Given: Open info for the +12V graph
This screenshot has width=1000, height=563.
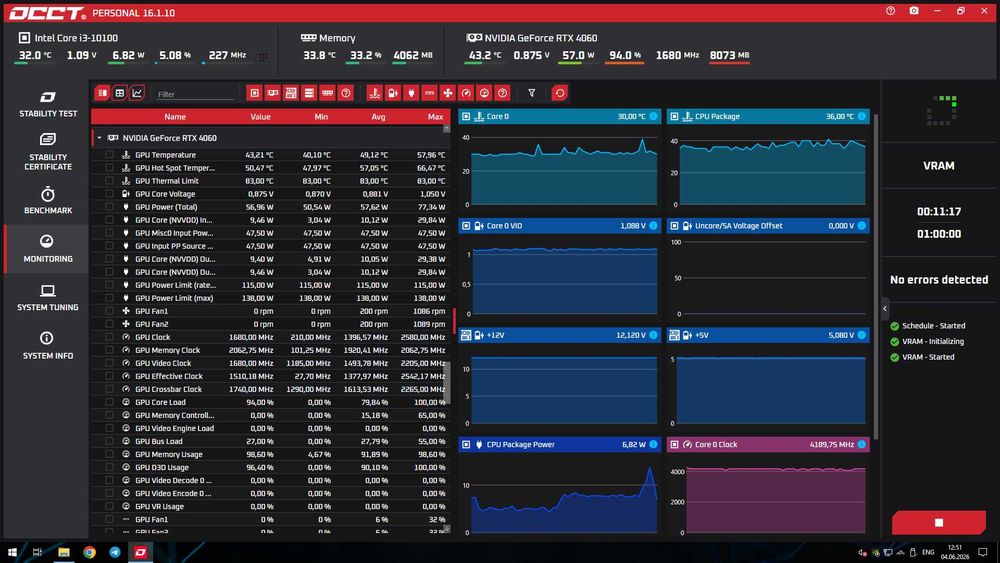Looking at the screenshot, I should (x=653, y=335).
